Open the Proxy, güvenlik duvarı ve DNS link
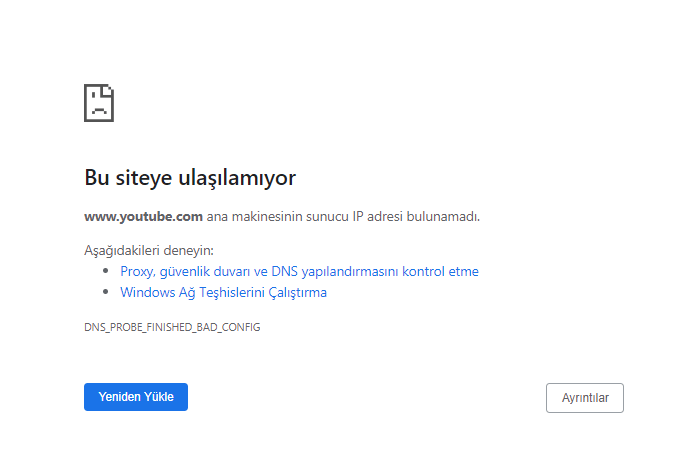 coord(299,271)
